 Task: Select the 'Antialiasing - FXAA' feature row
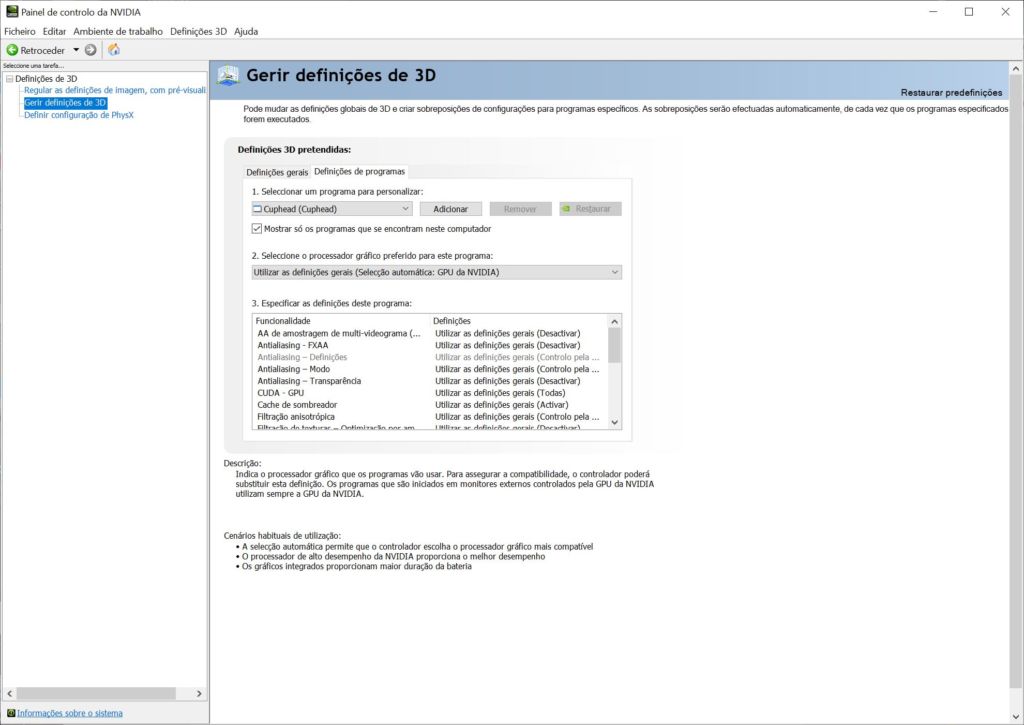click(x=430, y=345)
